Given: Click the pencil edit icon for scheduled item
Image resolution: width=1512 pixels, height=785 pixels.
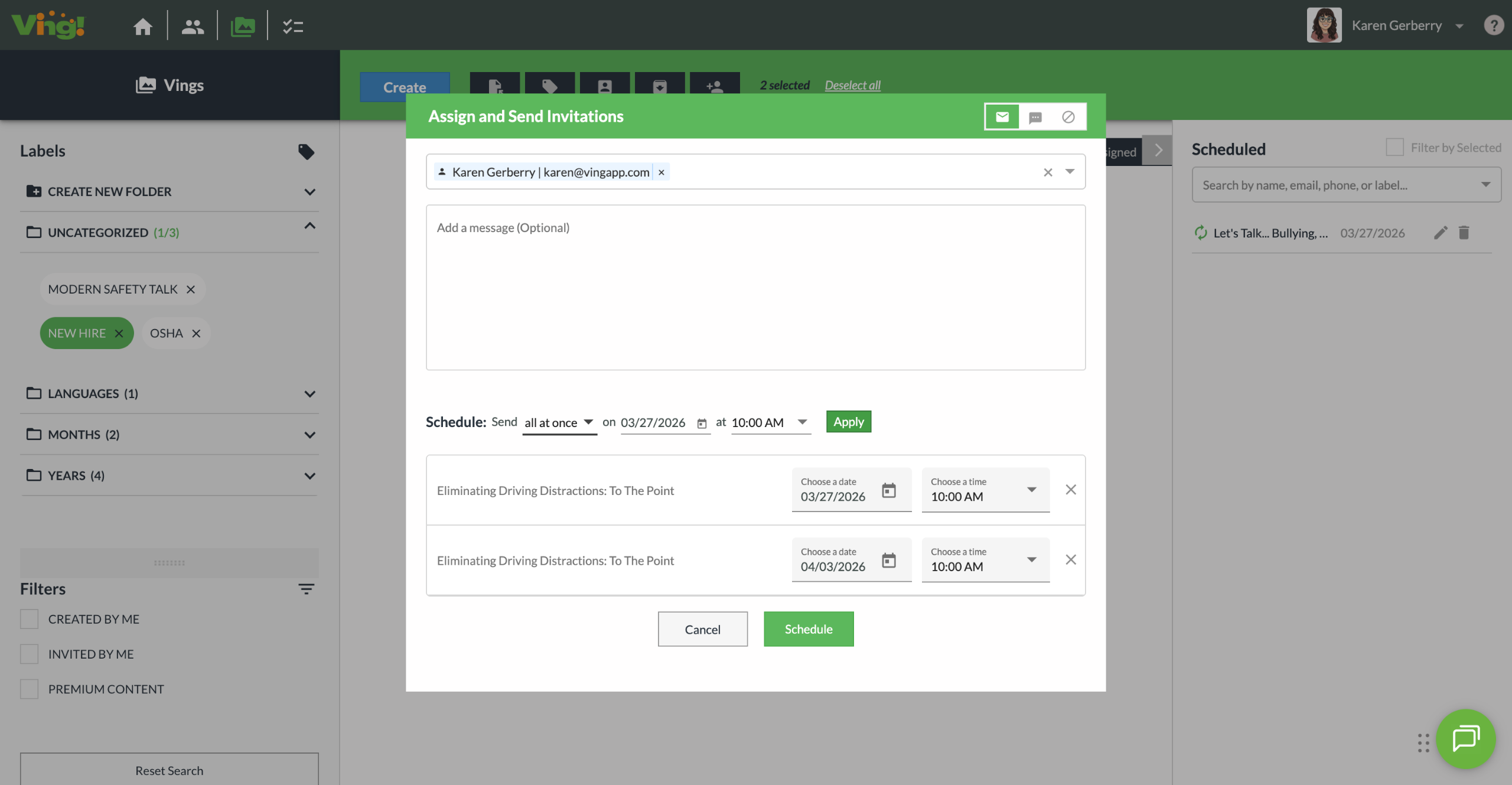Looking at the screenshot, I should [1441, 233].
